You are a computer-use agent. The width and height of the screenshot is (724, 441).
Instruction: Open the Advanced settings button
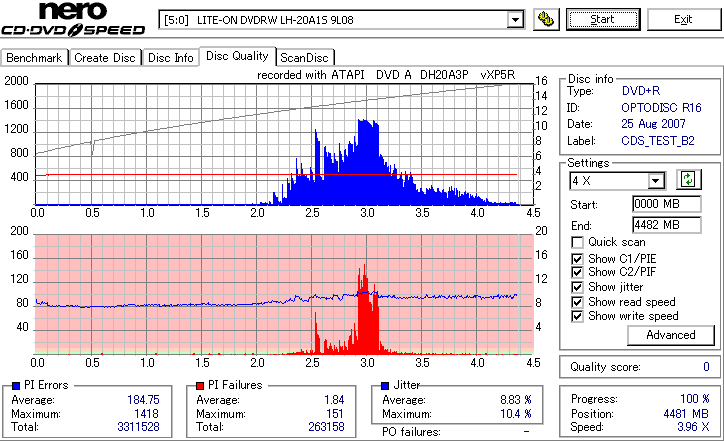[670, 335]
